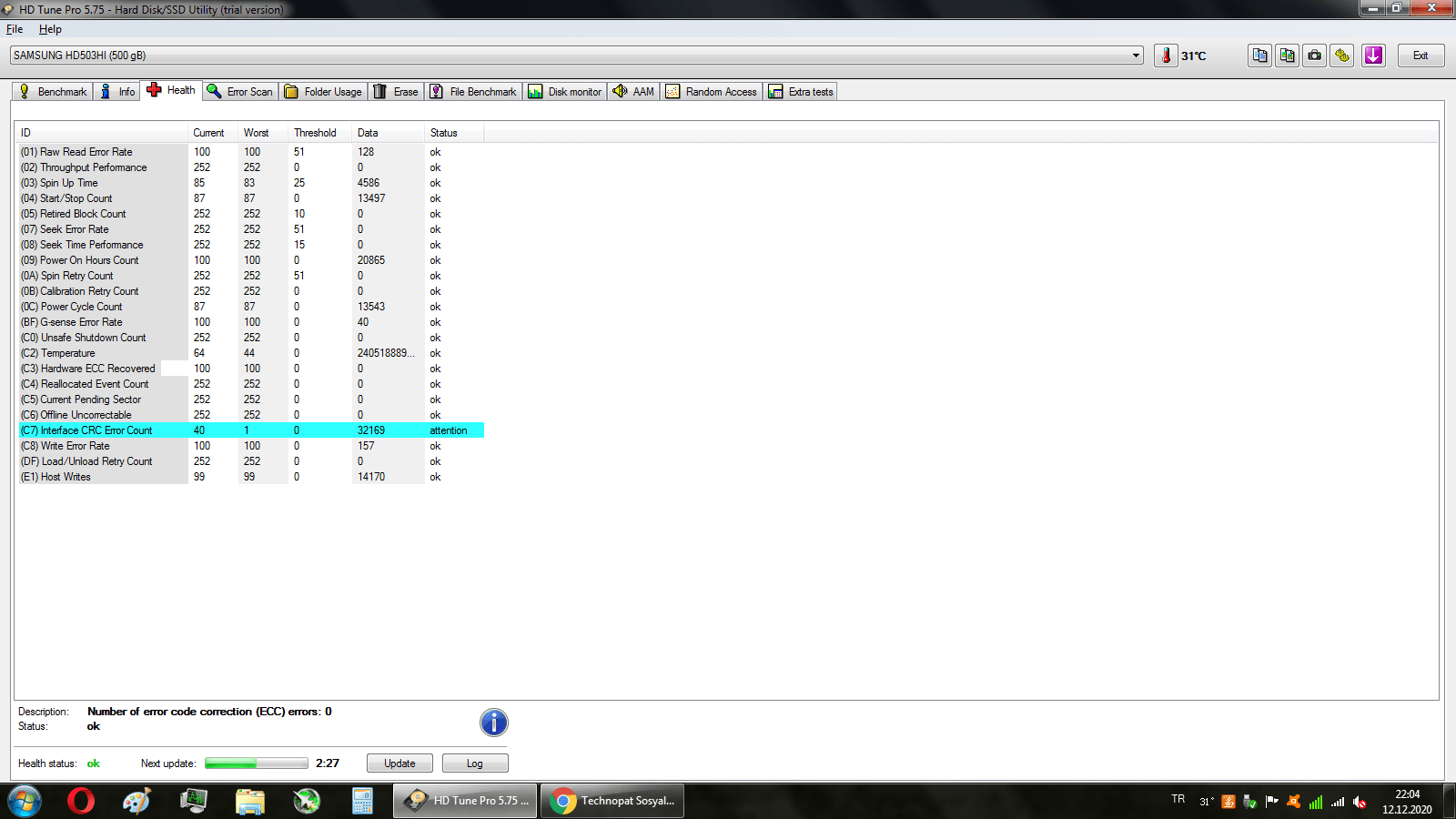Screen dimensions: 1456x819
Task: Click the safely remove hardware tray icon
Action: point(1249,802)
